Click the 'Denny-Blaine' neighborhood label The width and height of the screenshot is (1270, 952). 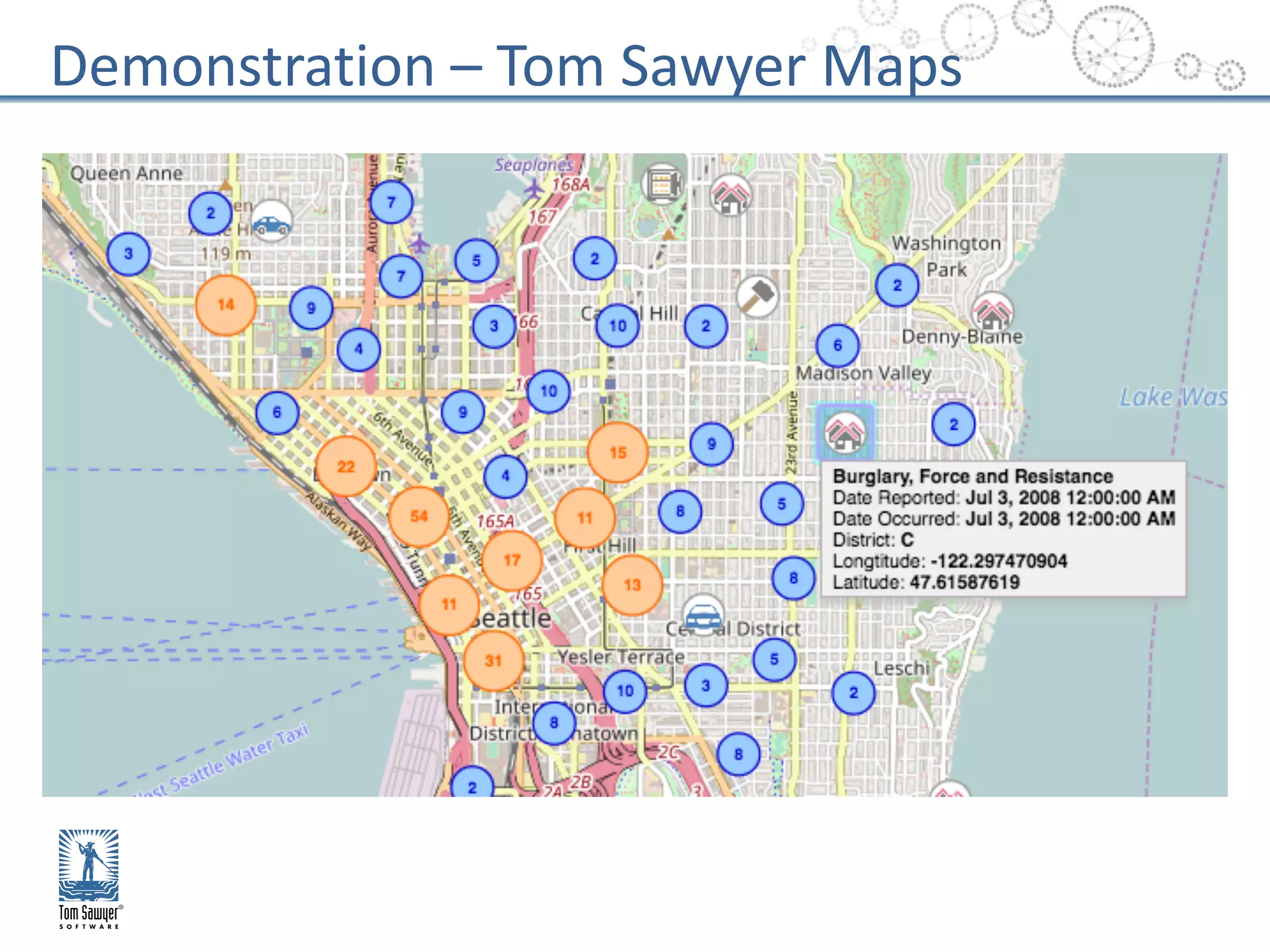[962, 337]
